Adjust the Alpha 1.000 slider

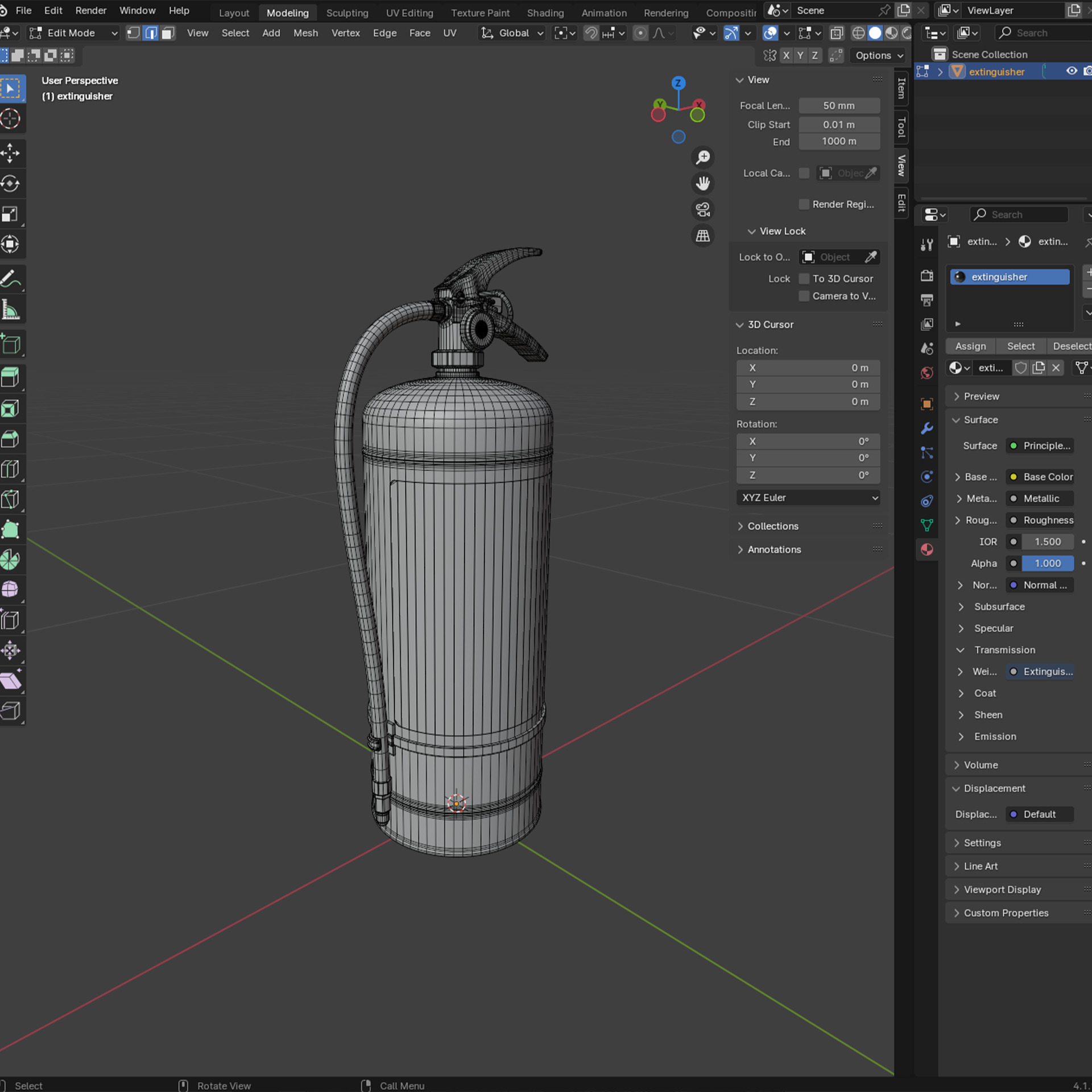1048,564
